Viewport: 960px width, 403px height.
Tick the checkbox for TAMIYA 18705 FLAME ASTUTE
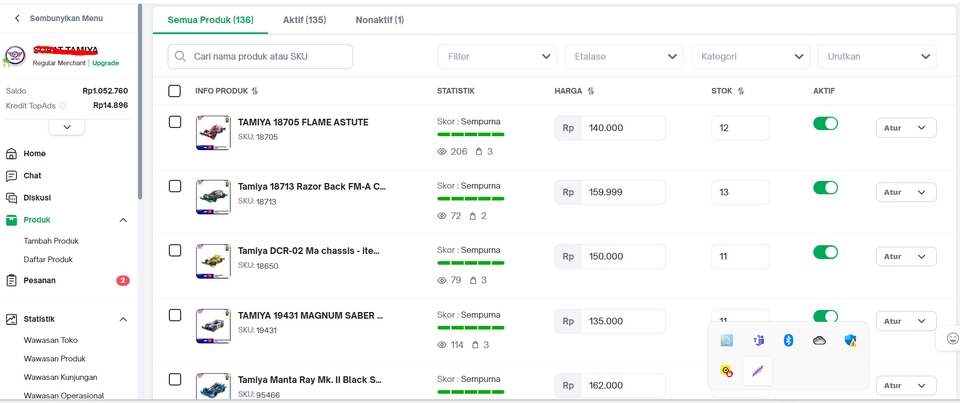[x=174, y=122]
